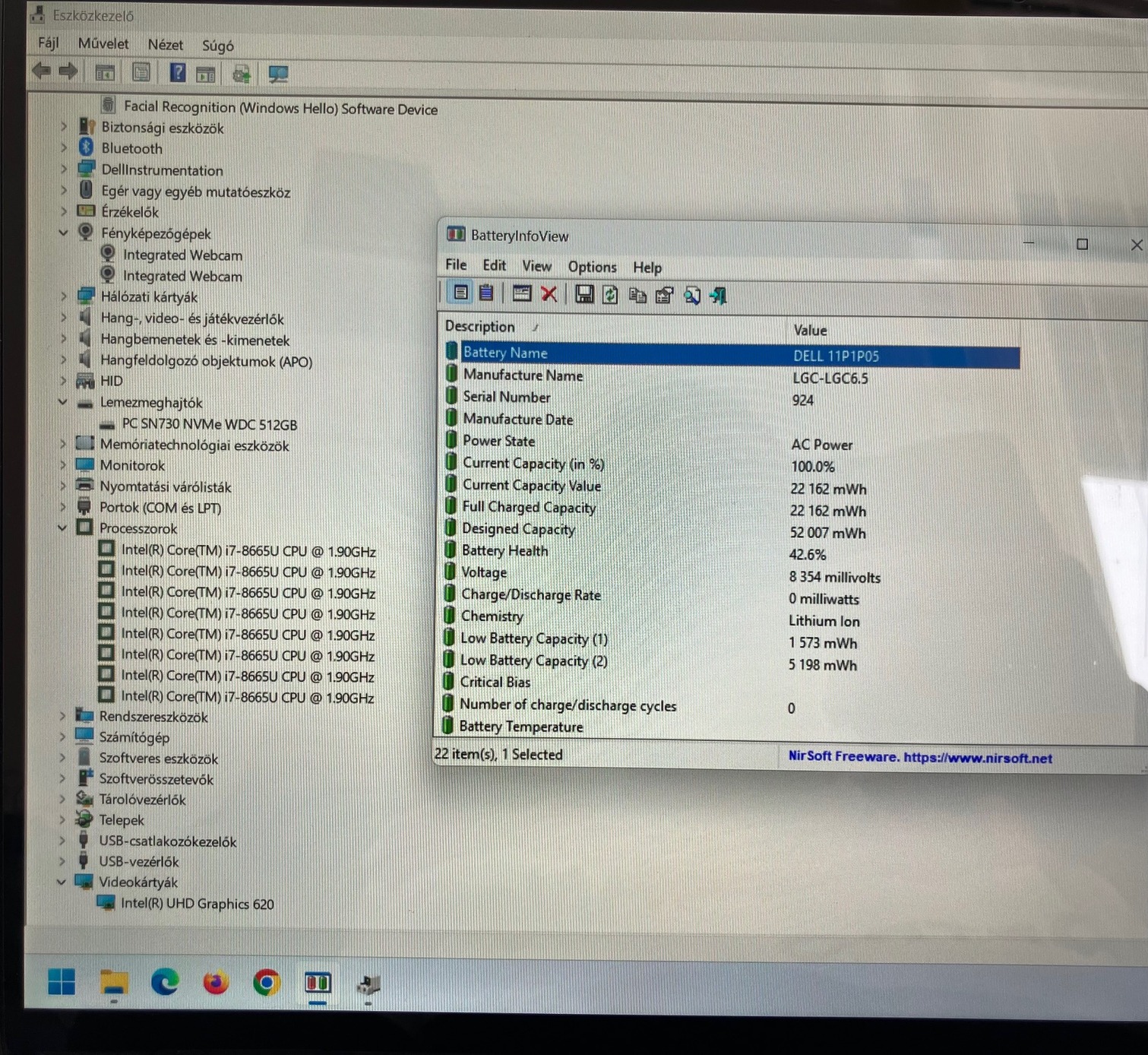Image resolution: width=1148 pixels, height=1055 pixels.
Task: Open Properties icon in BatteryInfoView toolbar
Action: (x=664, y=296)
